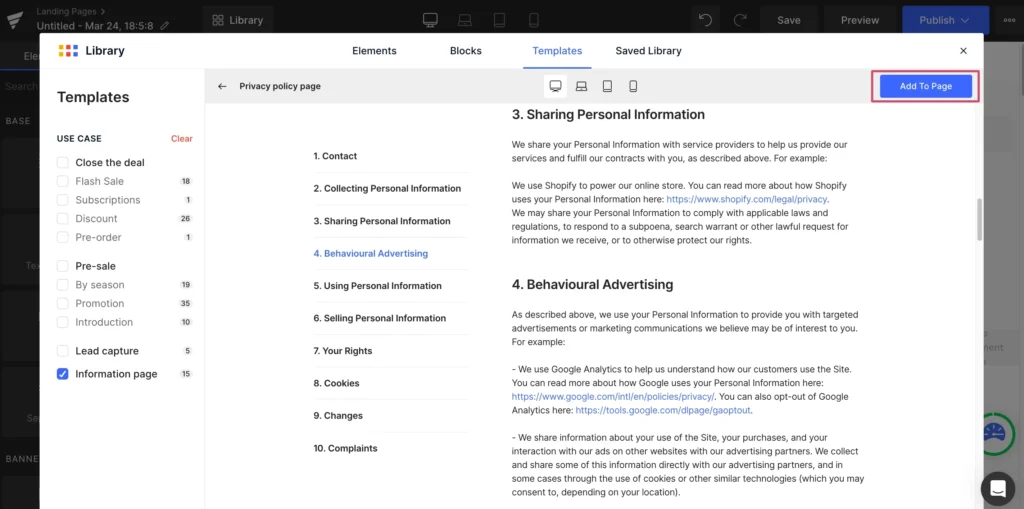This screenshot has width=1024, height=509.
Task: Select mobile preview icon in template toolbar
Action: click(x=633, y=86)
